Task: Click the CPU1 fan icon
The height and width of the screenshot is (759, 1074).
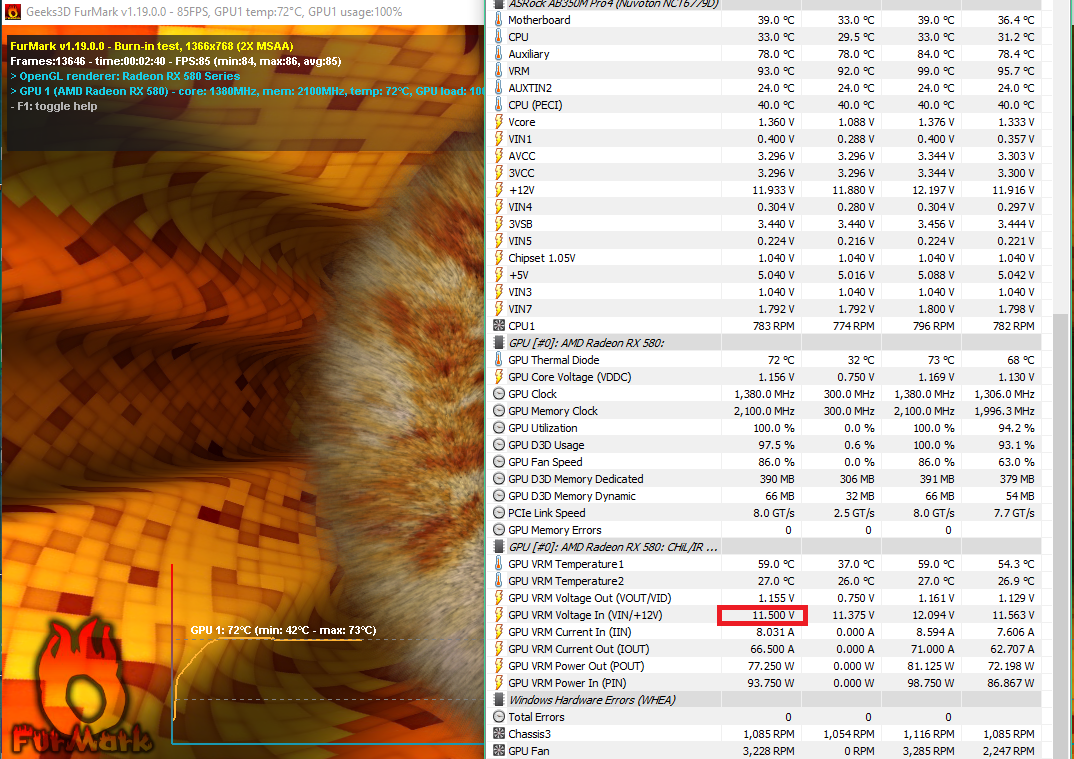Action: coord(499,325)
